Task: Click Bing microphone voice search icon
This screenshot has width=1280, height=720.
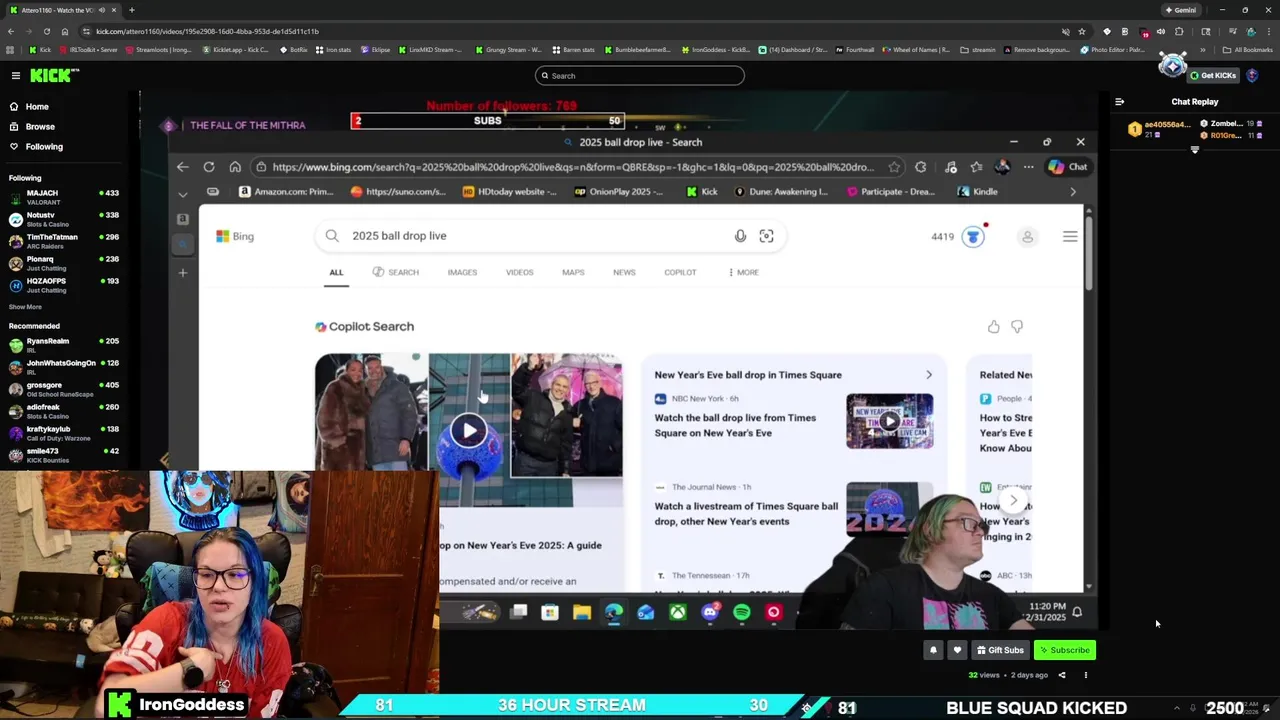Action: click(740, 236)
